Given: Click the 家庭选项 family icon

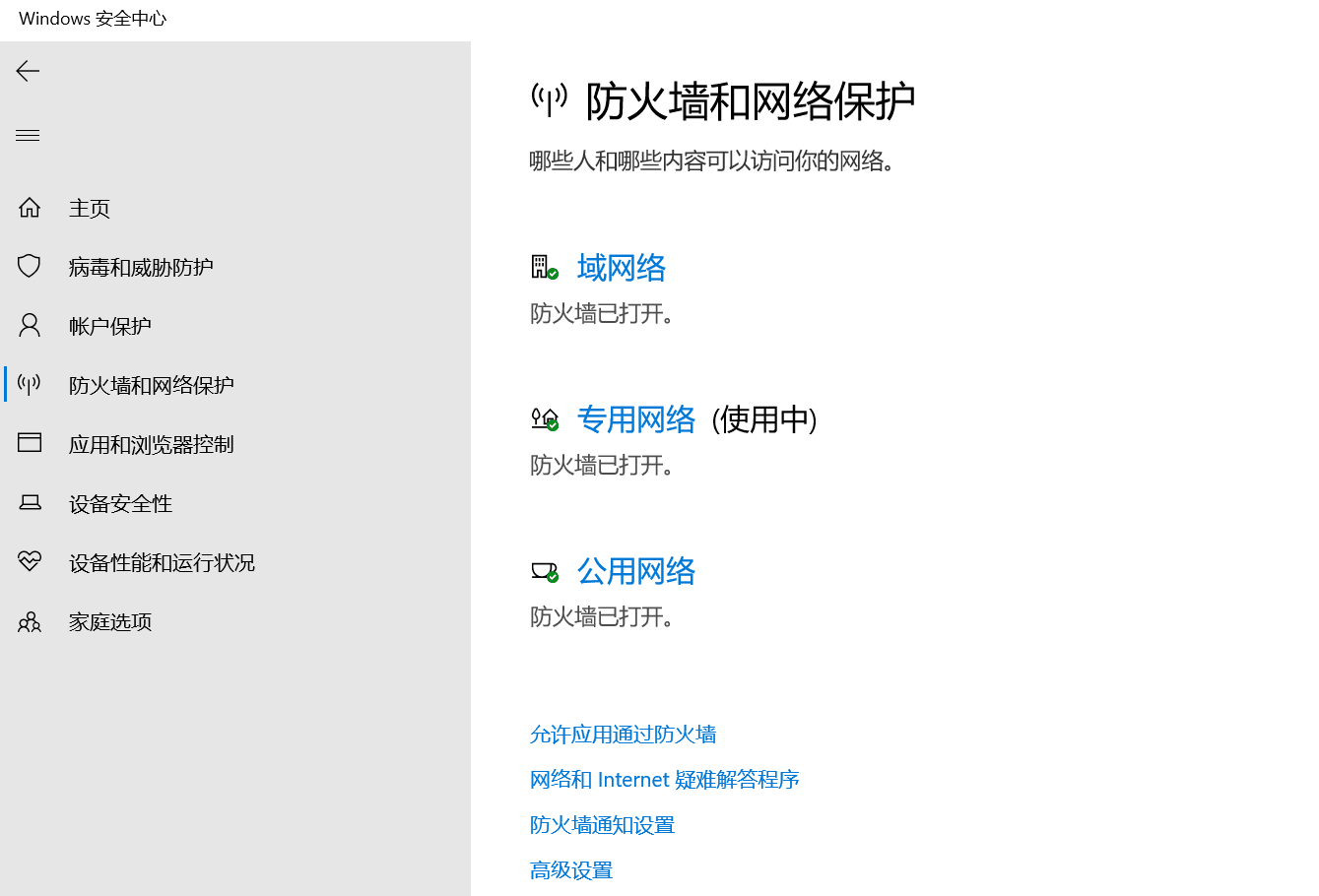Looking at the screenshot, I should pyautogui.click(x=29, y=621).
